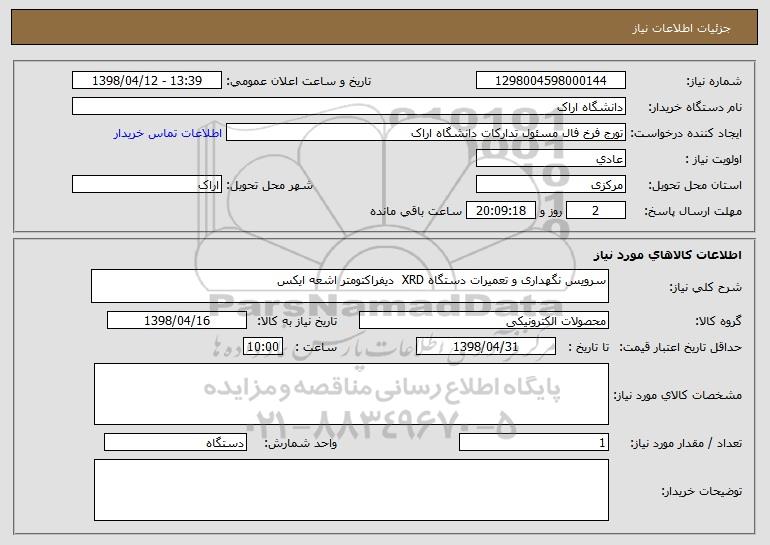Select the delivery province field مرکزی
Image resolution: width=770 pixels, height=545 pixels.
[x=550, y=185]
